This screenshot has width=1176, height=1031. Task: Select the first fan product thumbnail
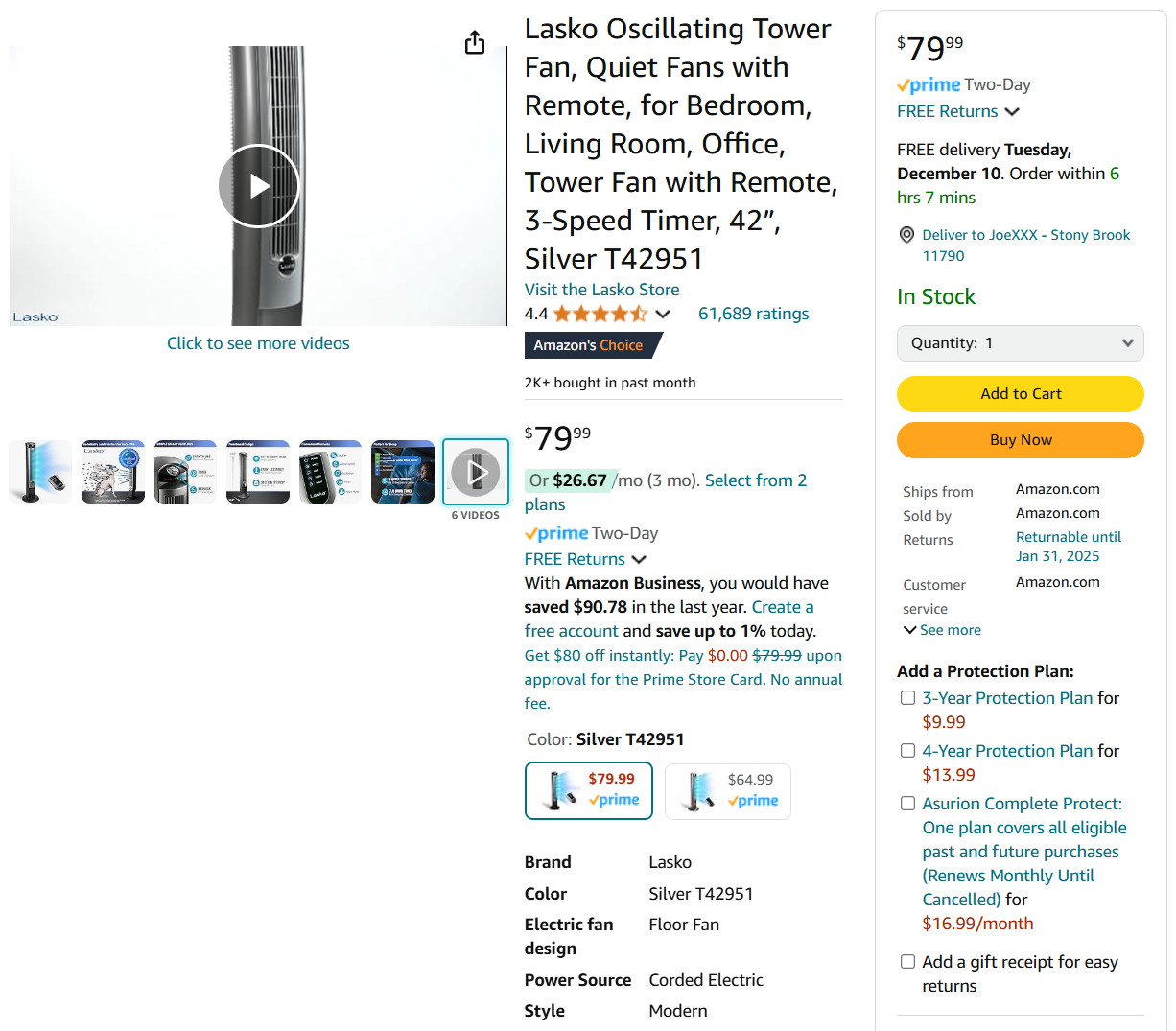[40, 472]
